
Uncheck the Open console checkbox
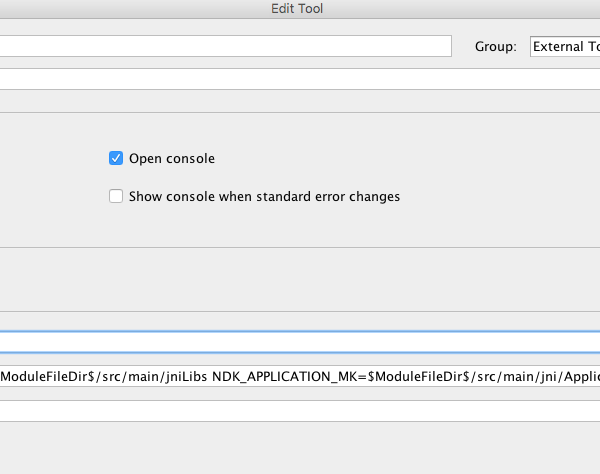tap(116, 158)
